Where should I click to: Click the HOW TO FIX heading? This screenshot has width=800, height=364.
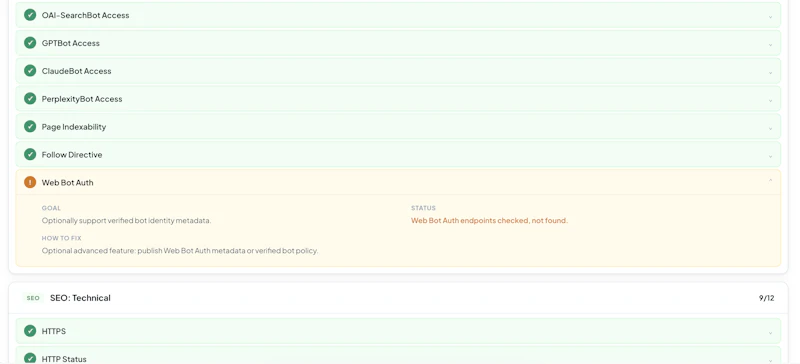(x=62, y=238)
